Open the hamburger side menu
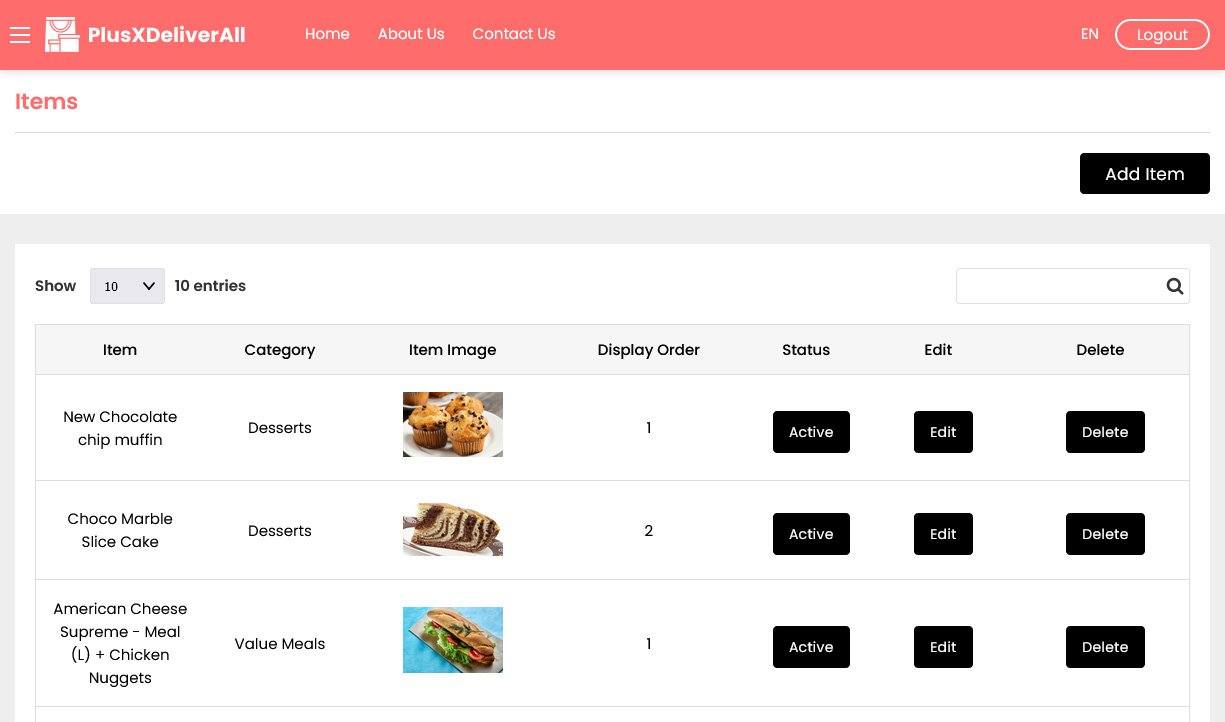 [20, 35]
